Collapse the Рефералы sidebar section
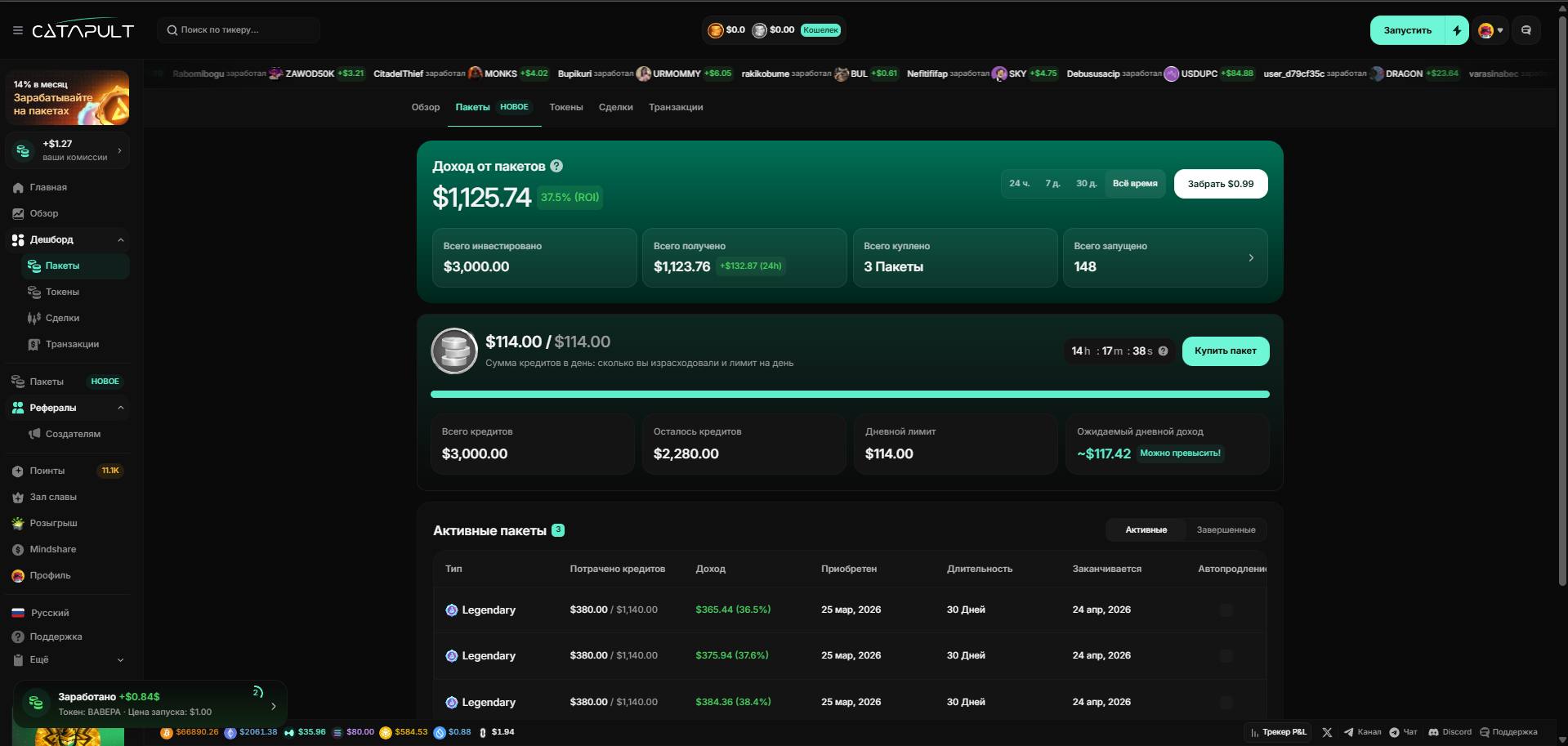This screenshot has height=746, width=1568. 120,408
